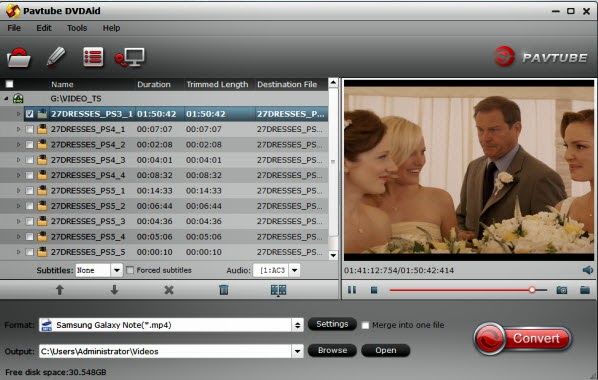Check the 27DRESSES_PS4_3 checkbox

[x=29, y=160]
